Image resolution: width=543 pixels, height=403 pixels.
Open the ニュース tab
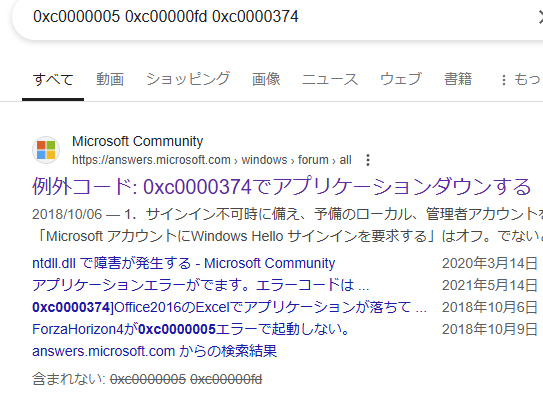pyautogui.click(x=330, y=79)
